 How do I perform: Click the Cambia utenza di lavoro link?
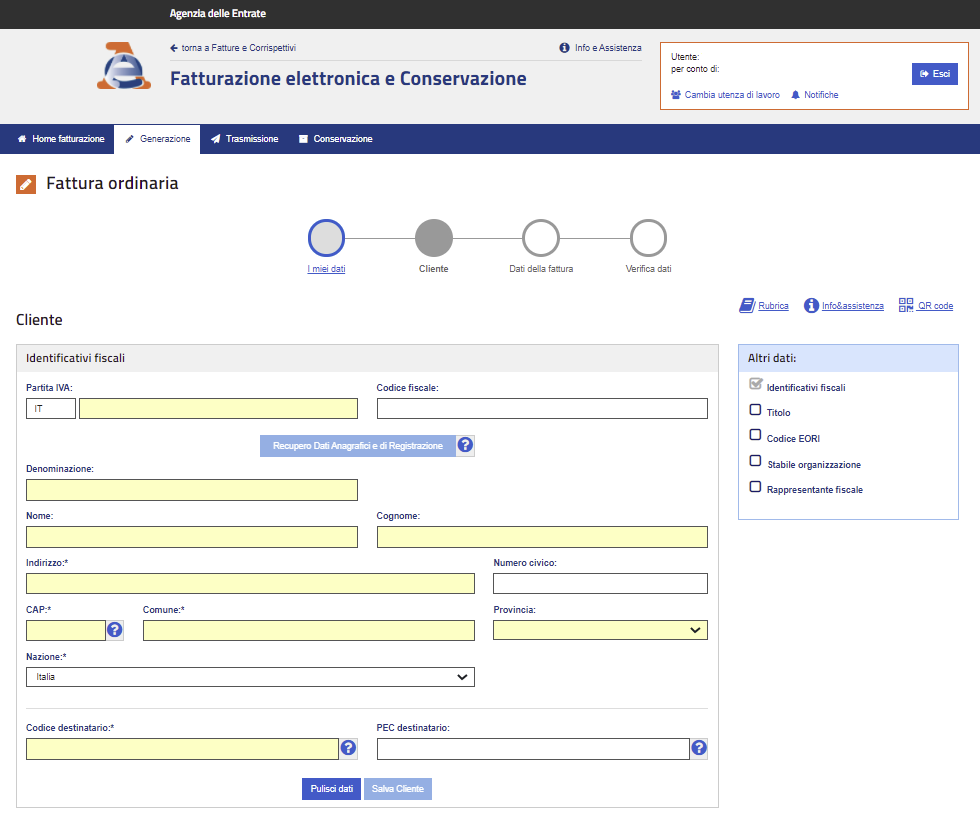point(732,95)
